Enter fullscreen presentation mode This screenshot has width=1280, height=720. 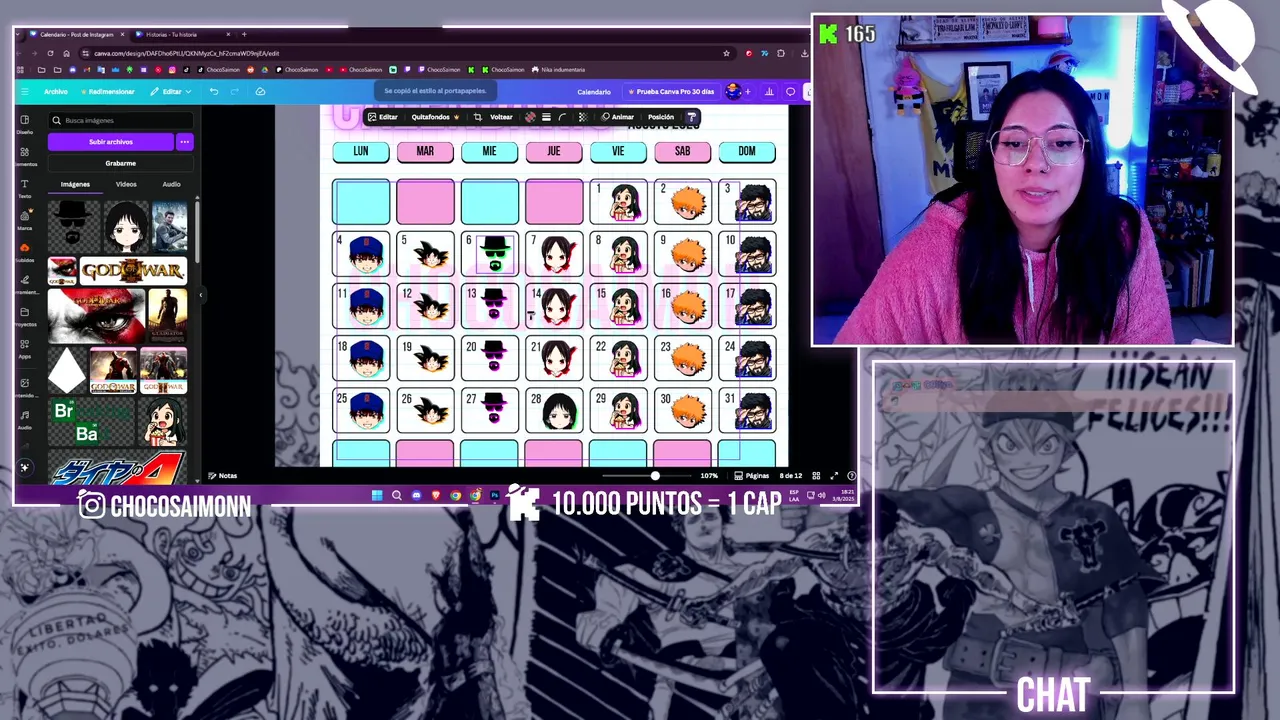tap(834, 476)
